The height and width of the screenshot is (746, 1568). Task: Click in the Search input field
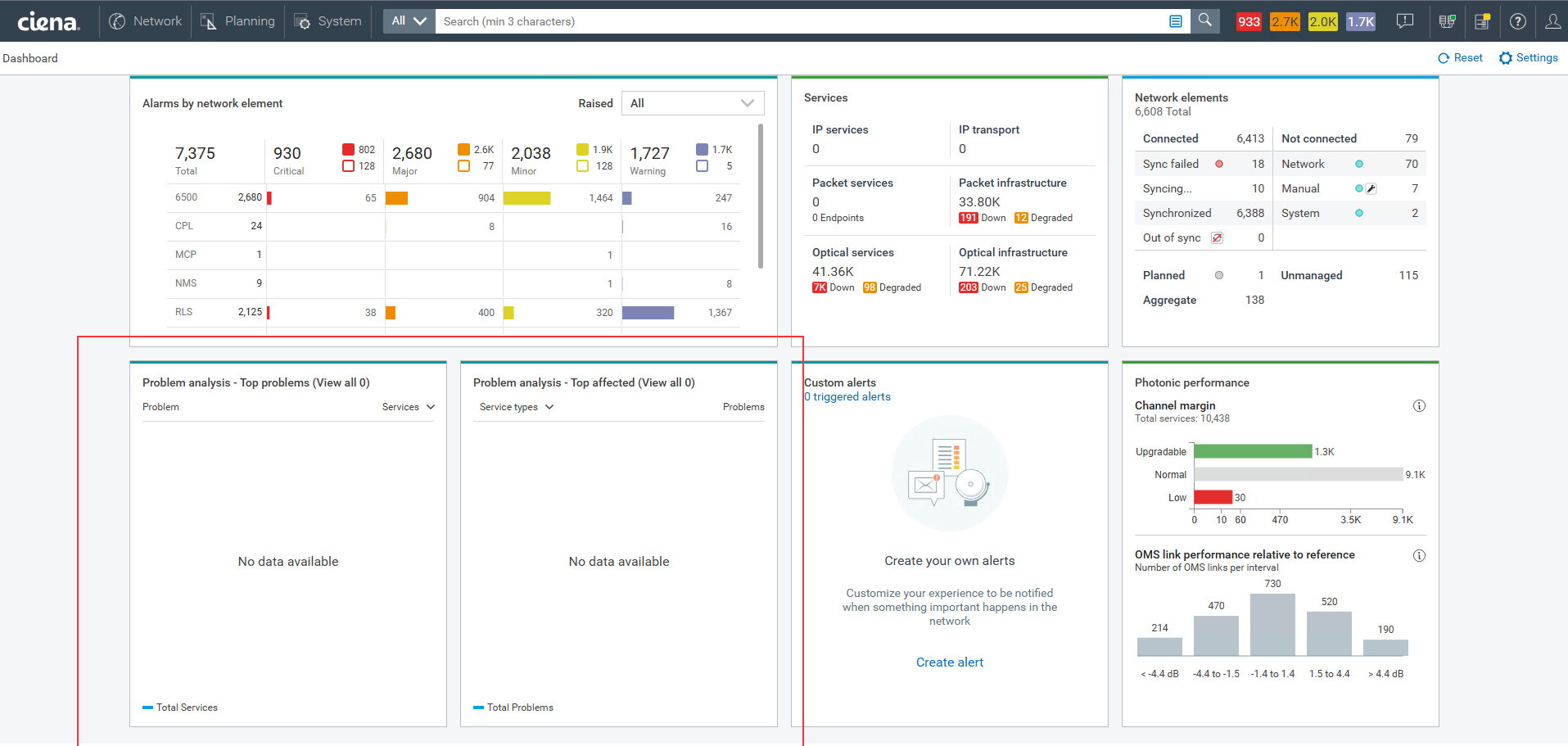tap(802, 21)
